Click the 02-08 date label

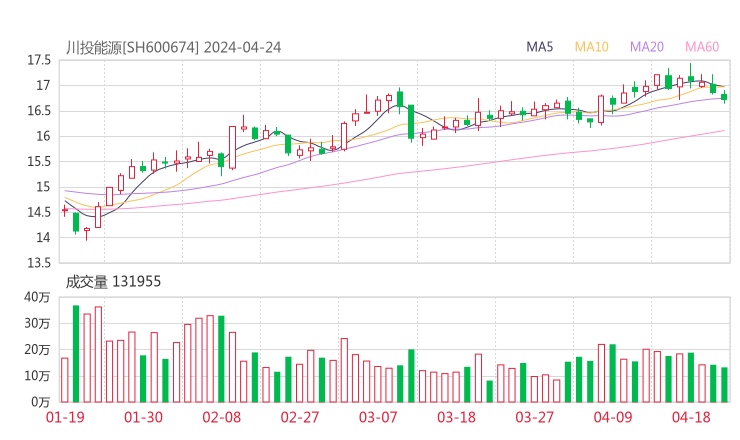pos(222,417)
